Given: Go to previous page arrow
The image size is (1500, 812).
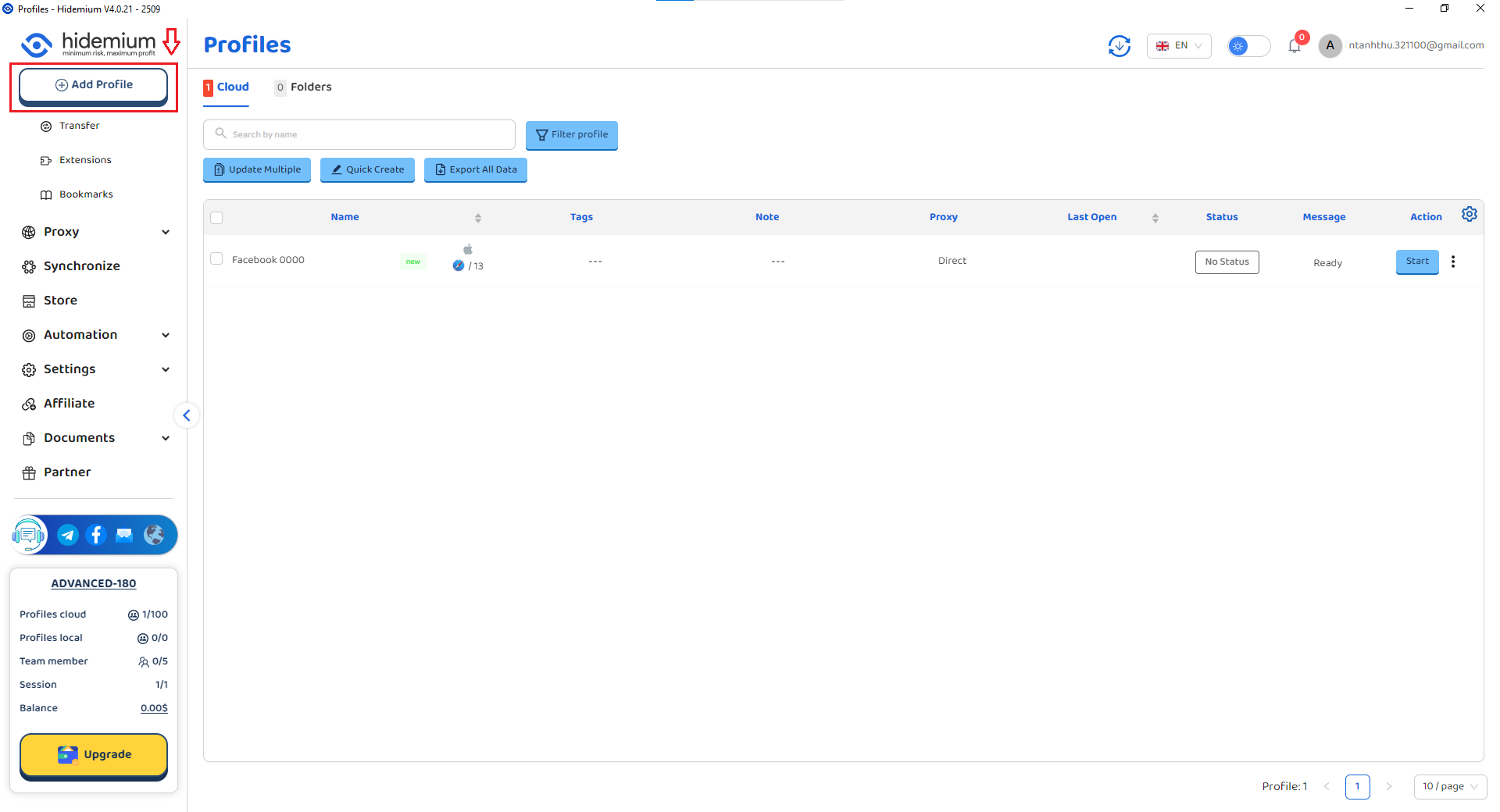Looking at the screenshot, I should coord(1327,786).
